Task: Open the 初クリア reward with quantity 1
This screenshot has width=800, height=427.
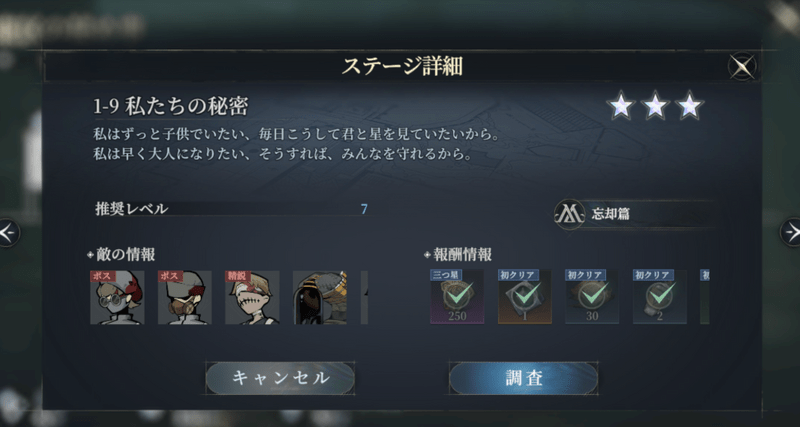Action: 524,297
